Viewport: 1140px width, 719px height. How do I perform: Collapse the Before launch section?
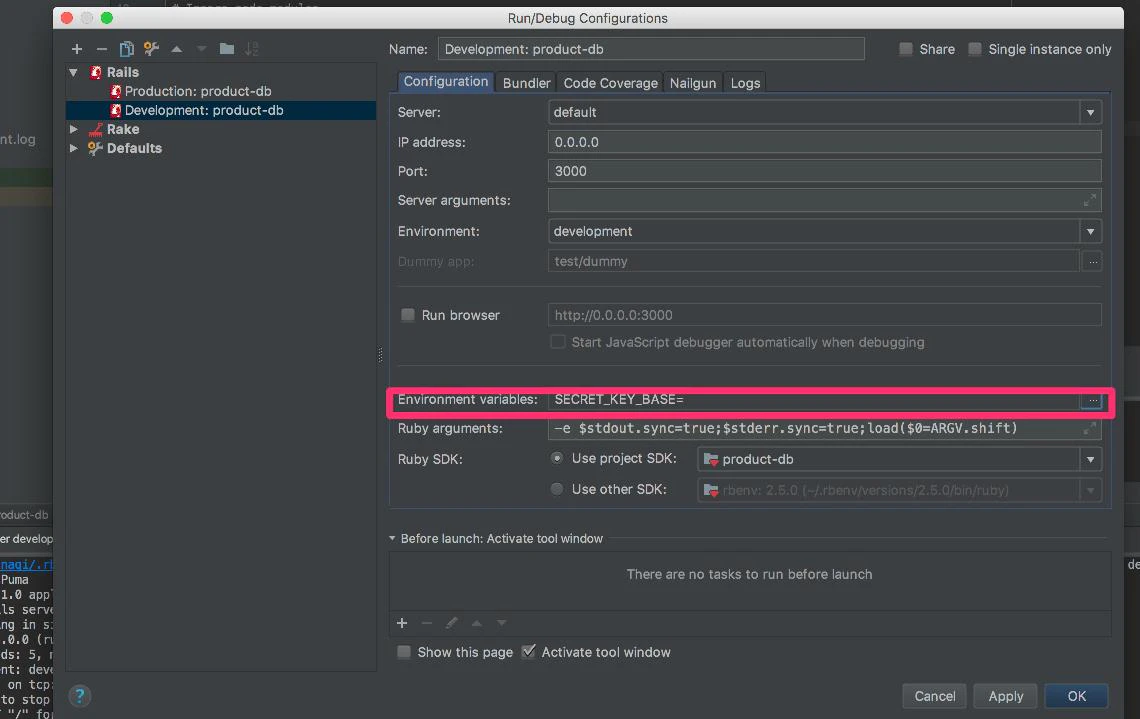[x=392, y=538]
